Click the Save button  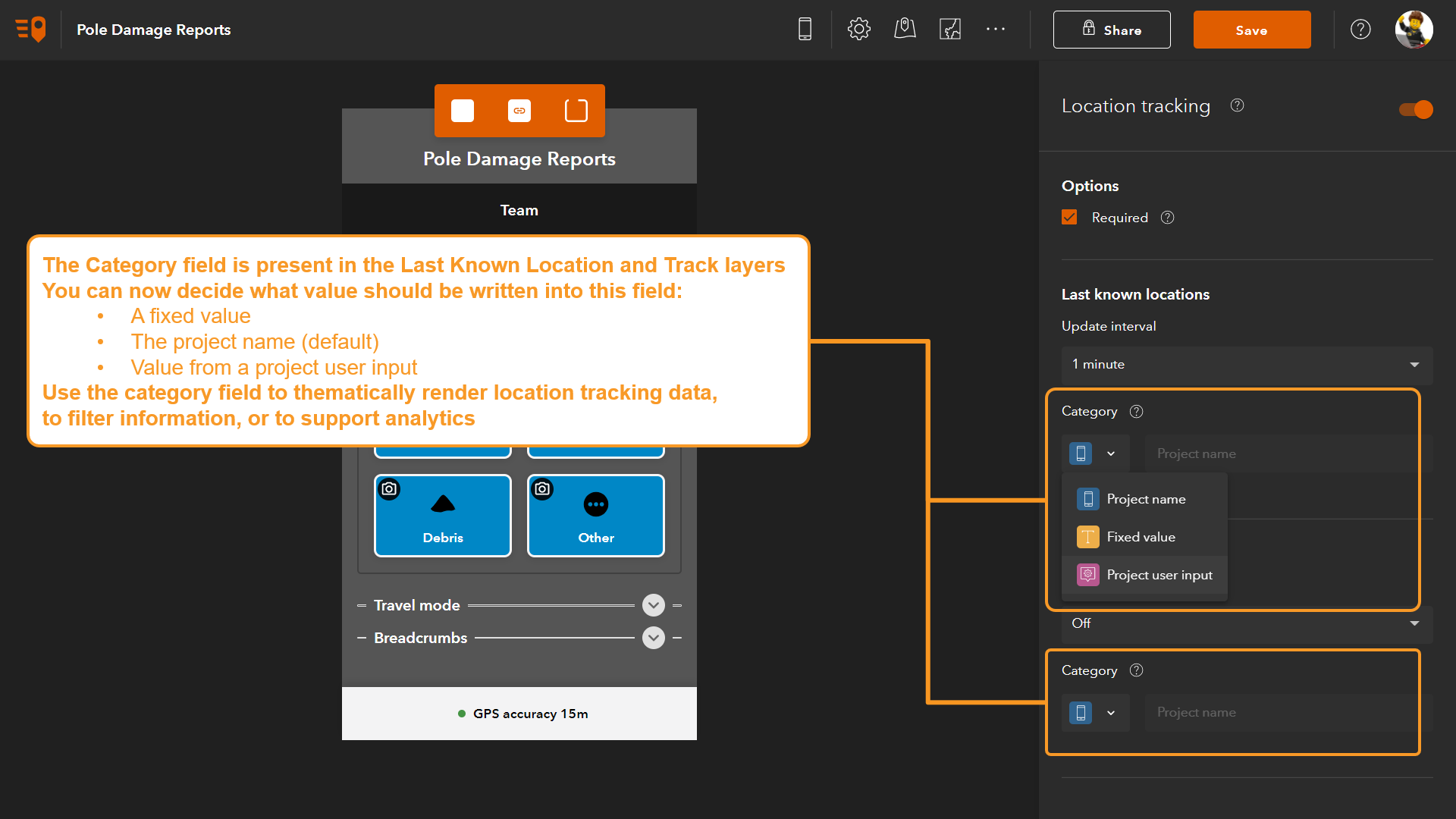pos(1252,30)
